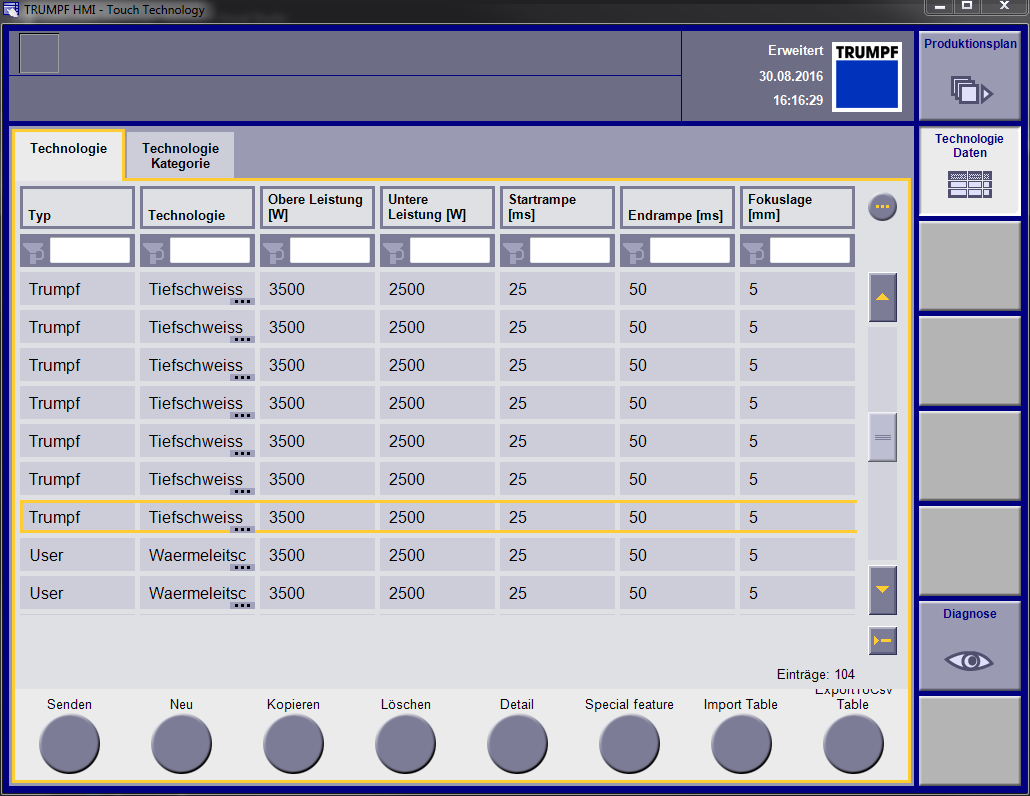Click the empty square button in the header
Viewport: 1030px width, 796px height.
tap(39, 53)
